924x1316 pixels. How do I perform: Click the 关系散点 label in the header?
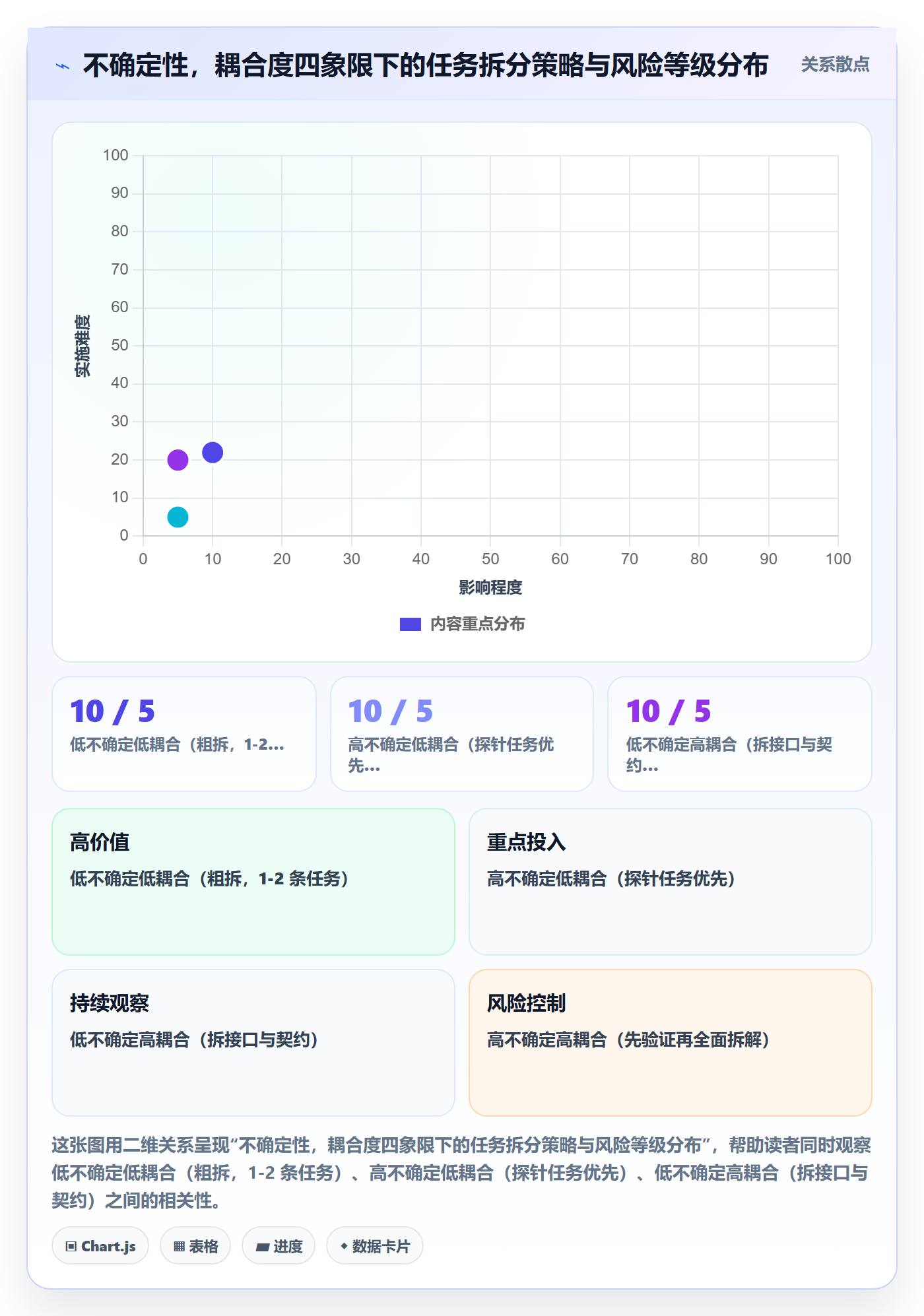coord(835,65)
